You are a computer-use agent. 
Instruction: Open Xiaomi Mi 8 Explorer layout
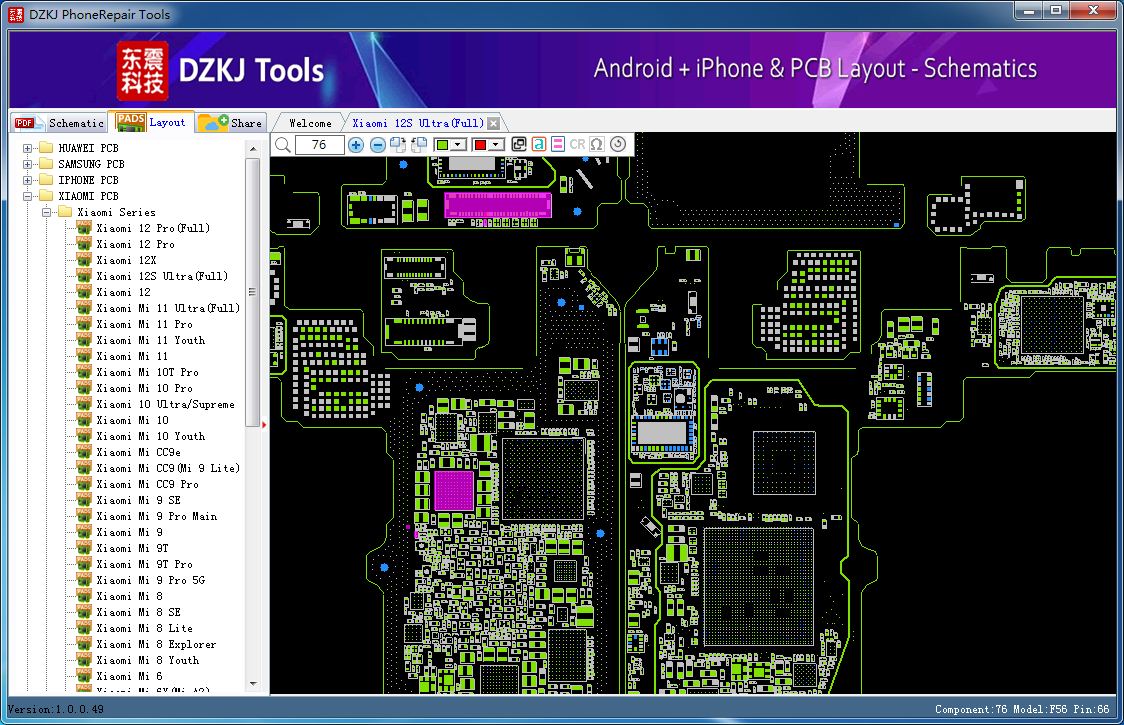156,644
